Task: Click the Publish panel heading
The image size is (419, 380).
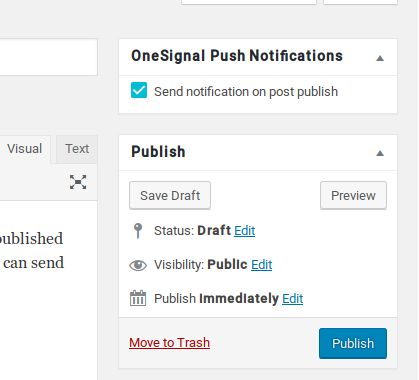Action: pyautogui.click(x=158, y=152)
